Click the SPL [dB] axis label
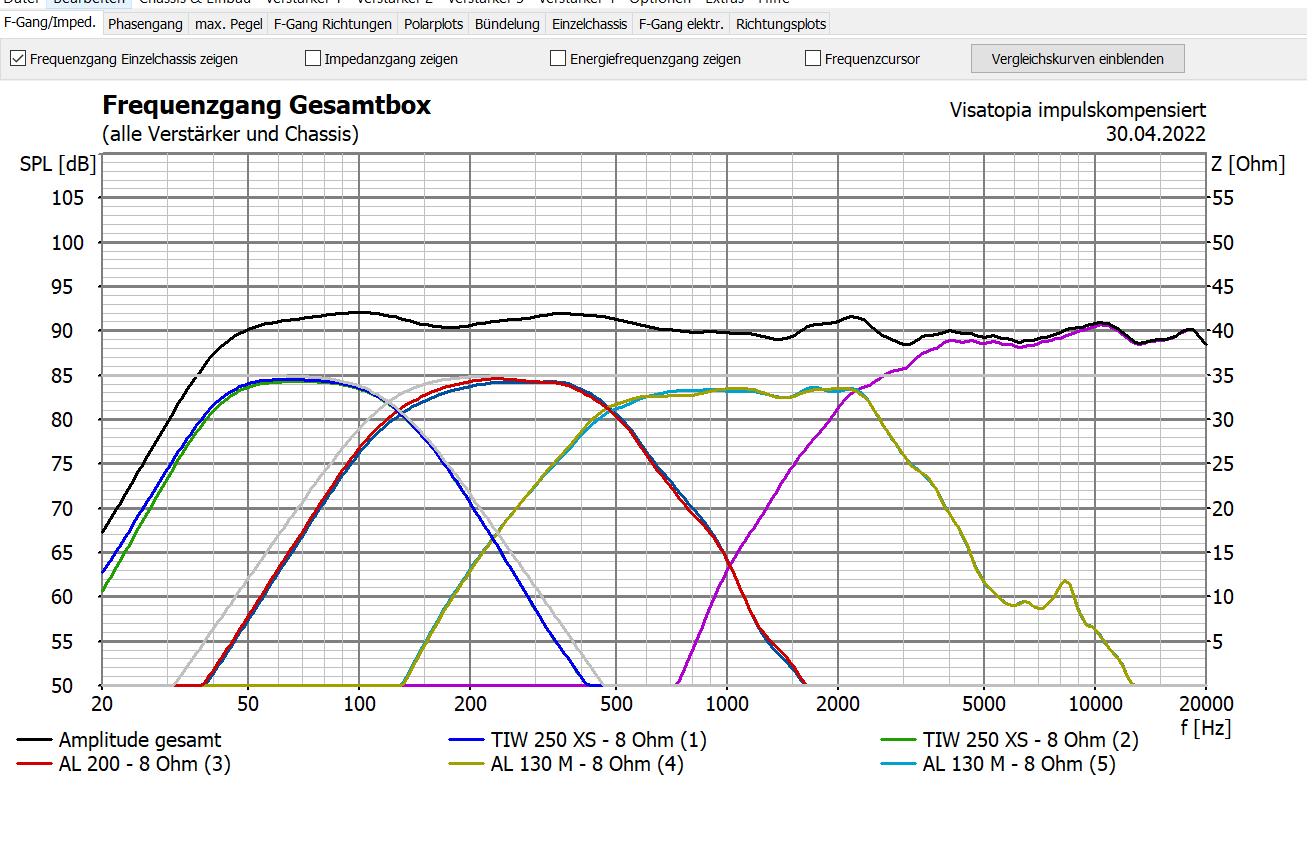This screenshot has height=860, width=1312. click(58, 165)
